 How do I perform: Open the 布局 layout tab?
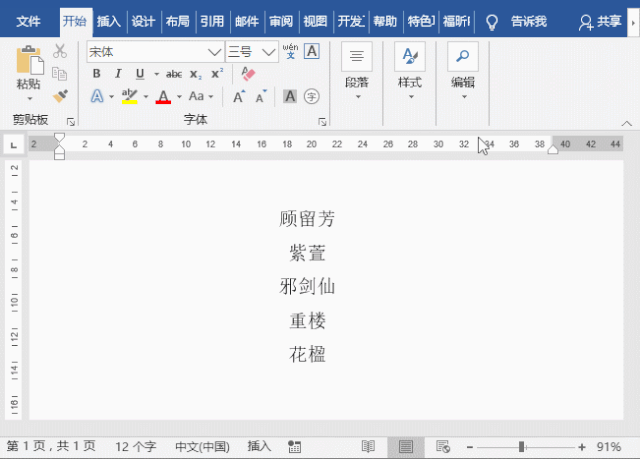pos(177,21)
